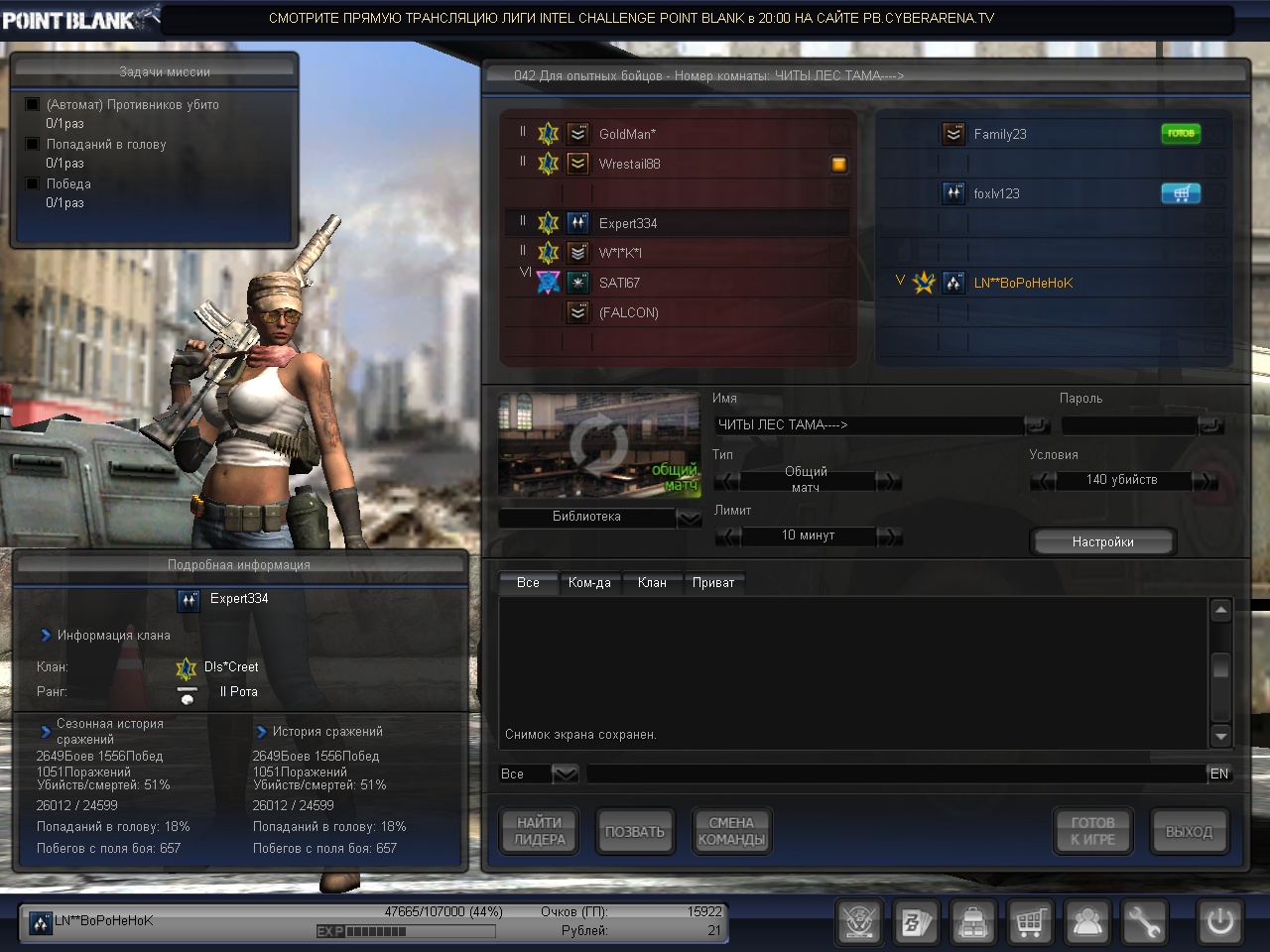The width and height of the screenshot is (1270, 952).
Task: Open the Библиотека map dropdown
Action: (689, 518)
